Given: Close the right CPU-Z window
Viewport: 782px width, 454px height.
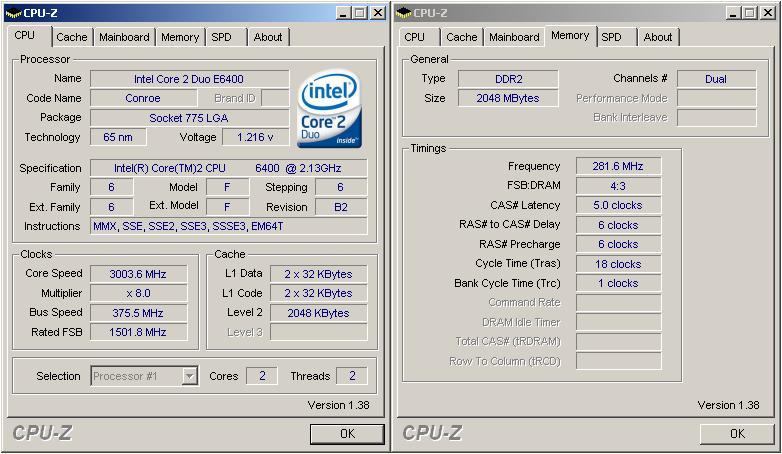Looking at the screenshot, I should (x=769, y=13).
